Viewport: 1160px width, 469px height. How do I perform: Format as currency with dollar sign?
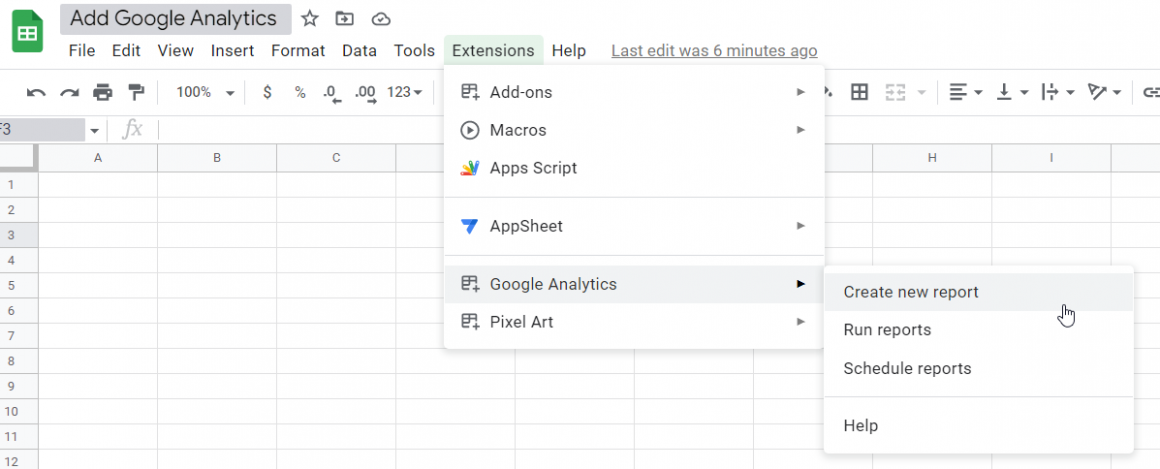[267, 92]
